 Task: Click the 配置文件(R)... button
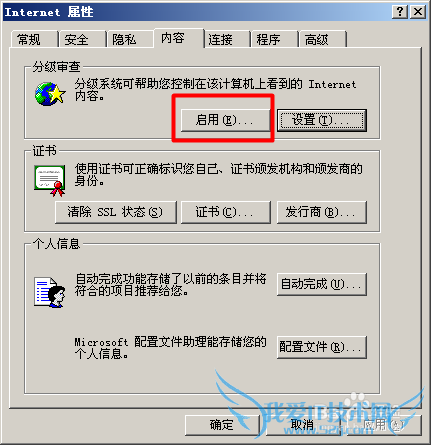pyautogui.click(x=322, y=347)
